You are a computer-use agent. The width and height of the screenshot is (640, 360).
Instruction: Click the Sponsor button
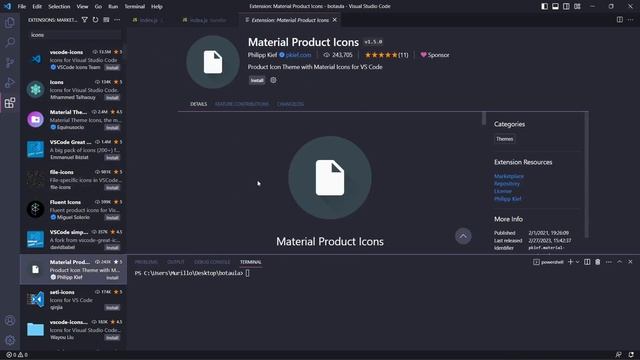435,55
